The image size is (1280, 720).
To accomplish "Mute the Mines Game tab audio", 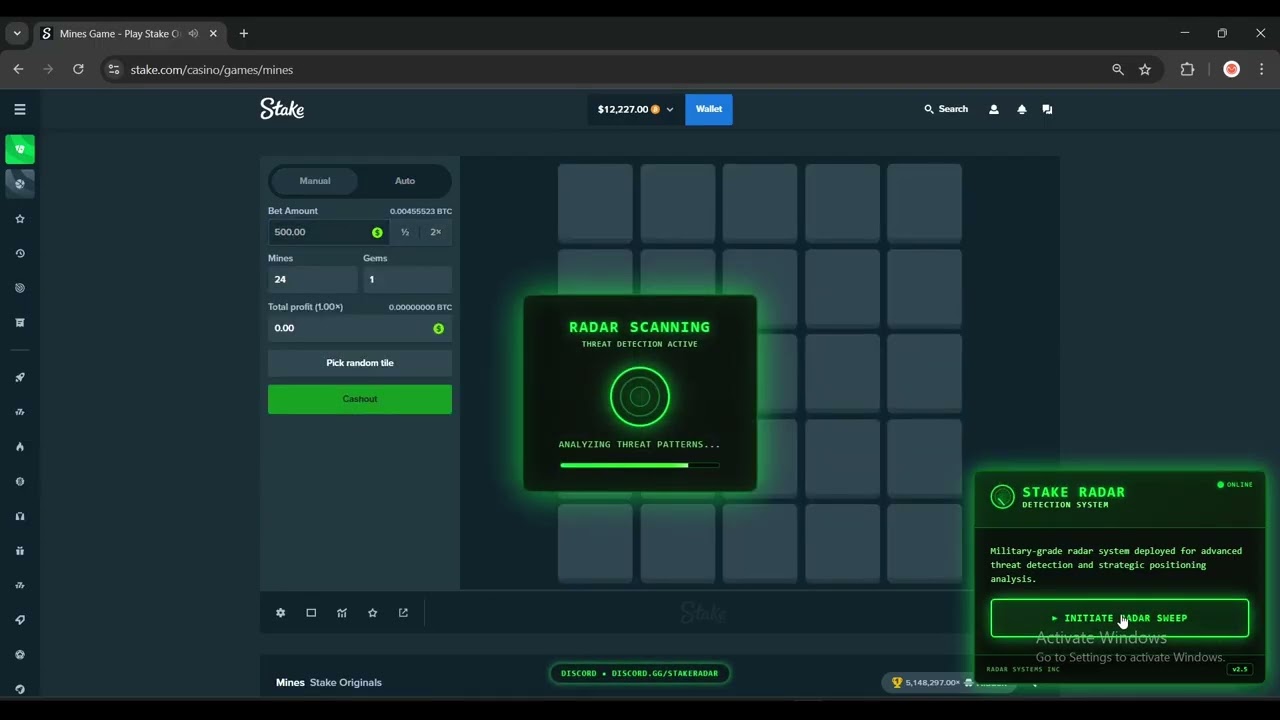I will point(193,33).
